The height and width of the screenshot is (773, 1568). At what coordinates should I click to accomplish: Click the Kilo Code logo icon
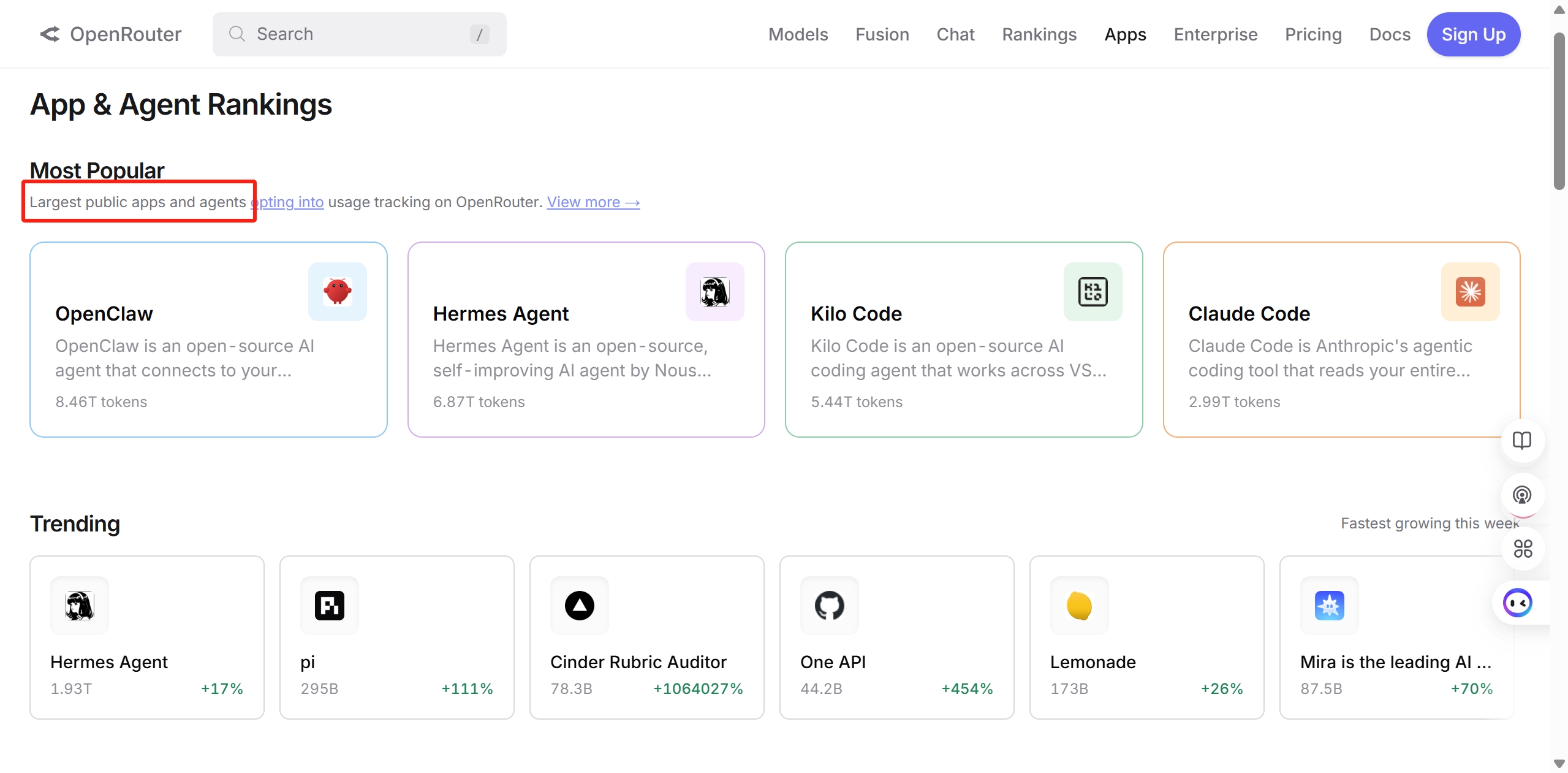coord(1093,292)
